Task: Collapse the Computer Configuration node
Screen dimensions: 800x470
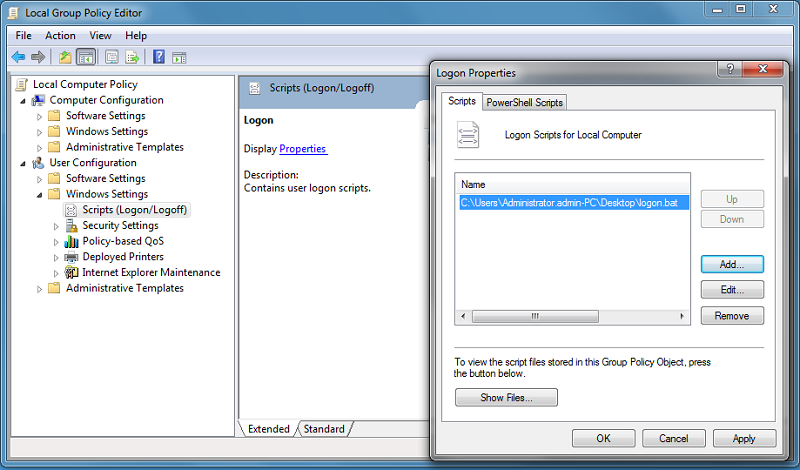Action: point(24,100)
